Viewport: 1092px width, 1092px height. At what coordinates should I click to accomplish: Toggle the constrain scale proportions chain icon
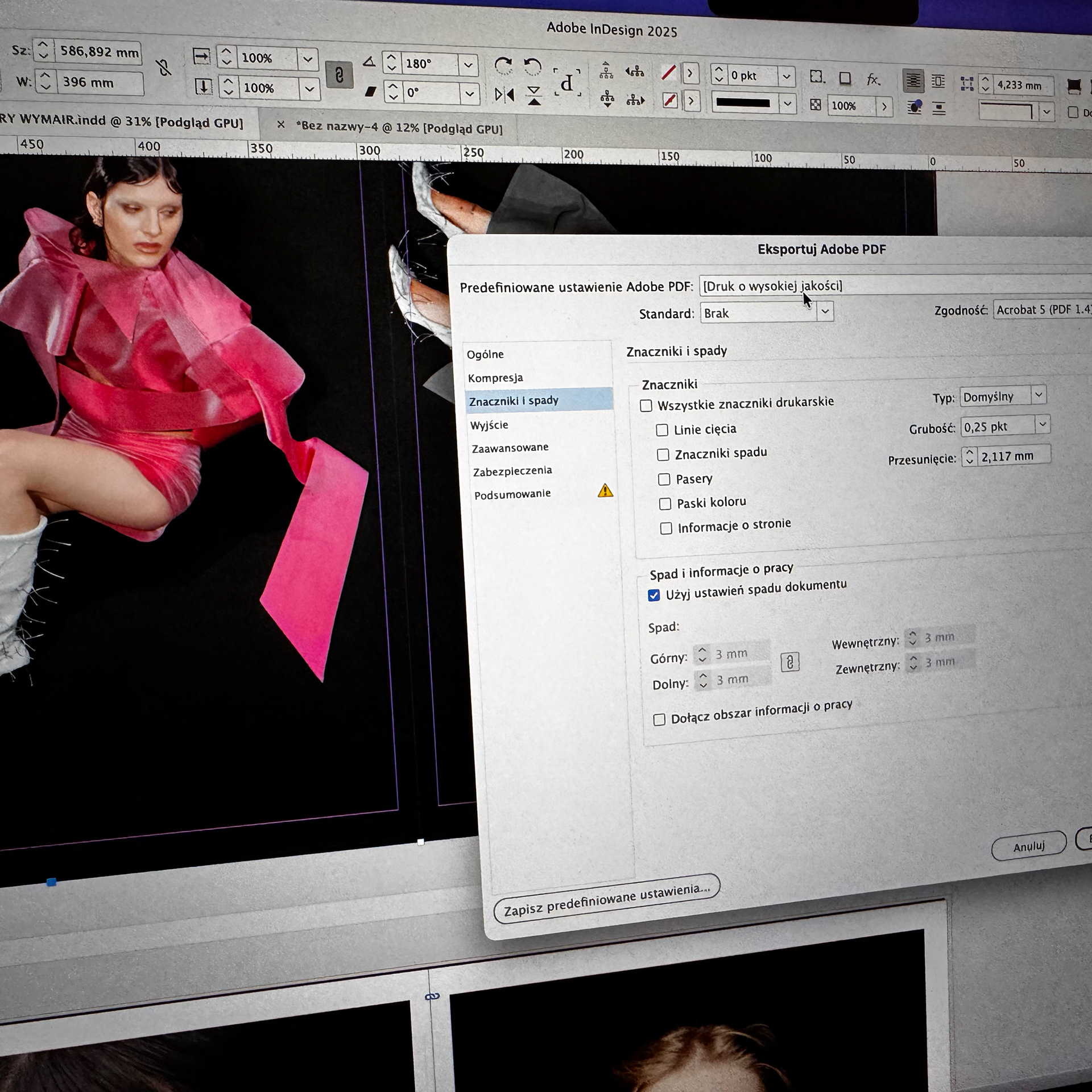coord(339,75)
